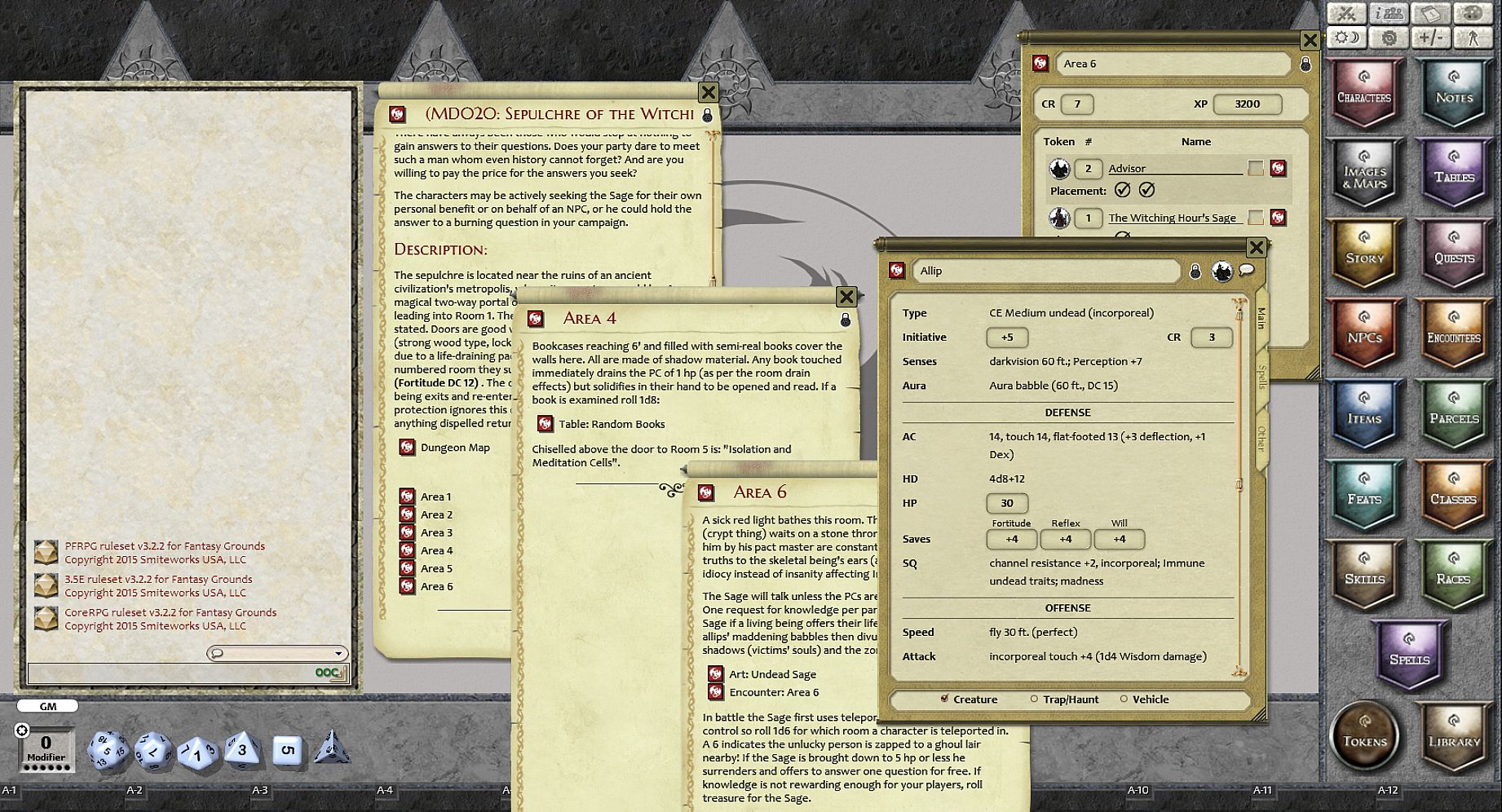Open the Races list
The width and height of the screenshot is (1502, 812).
tap(1454, 576)
